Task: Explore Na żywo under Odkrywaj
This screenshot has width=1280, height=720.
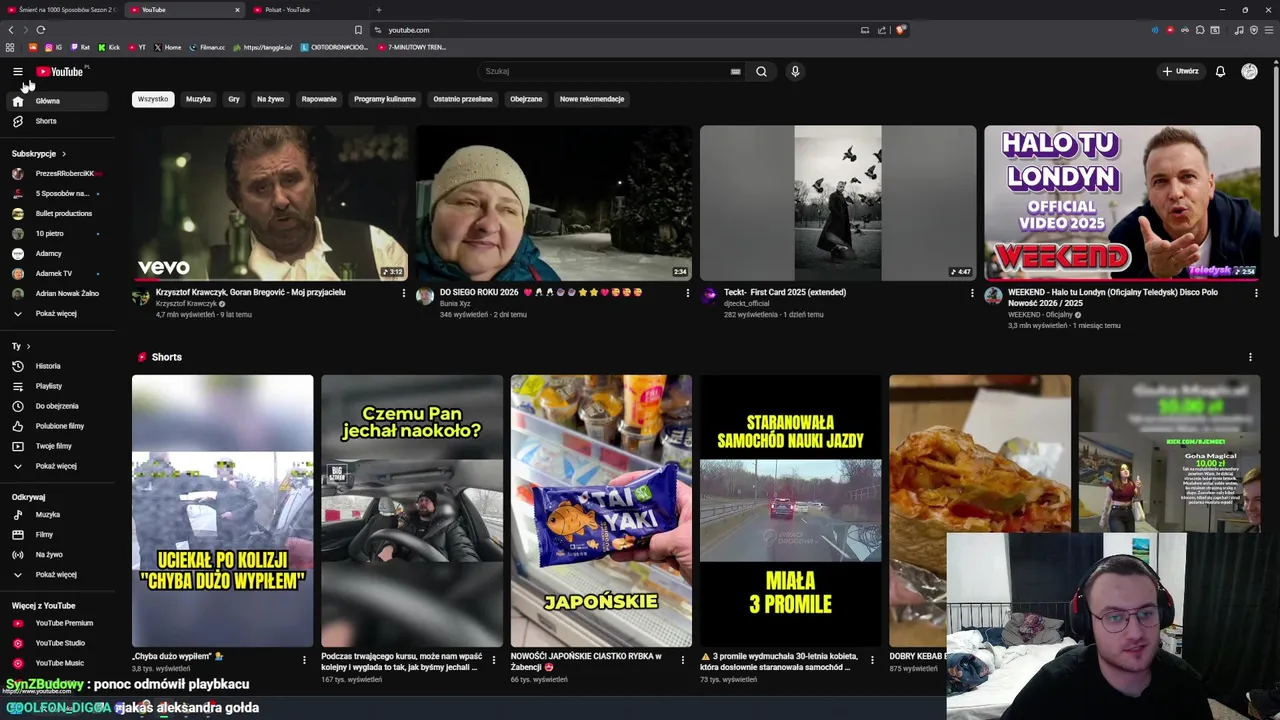Action: [55, 554]
